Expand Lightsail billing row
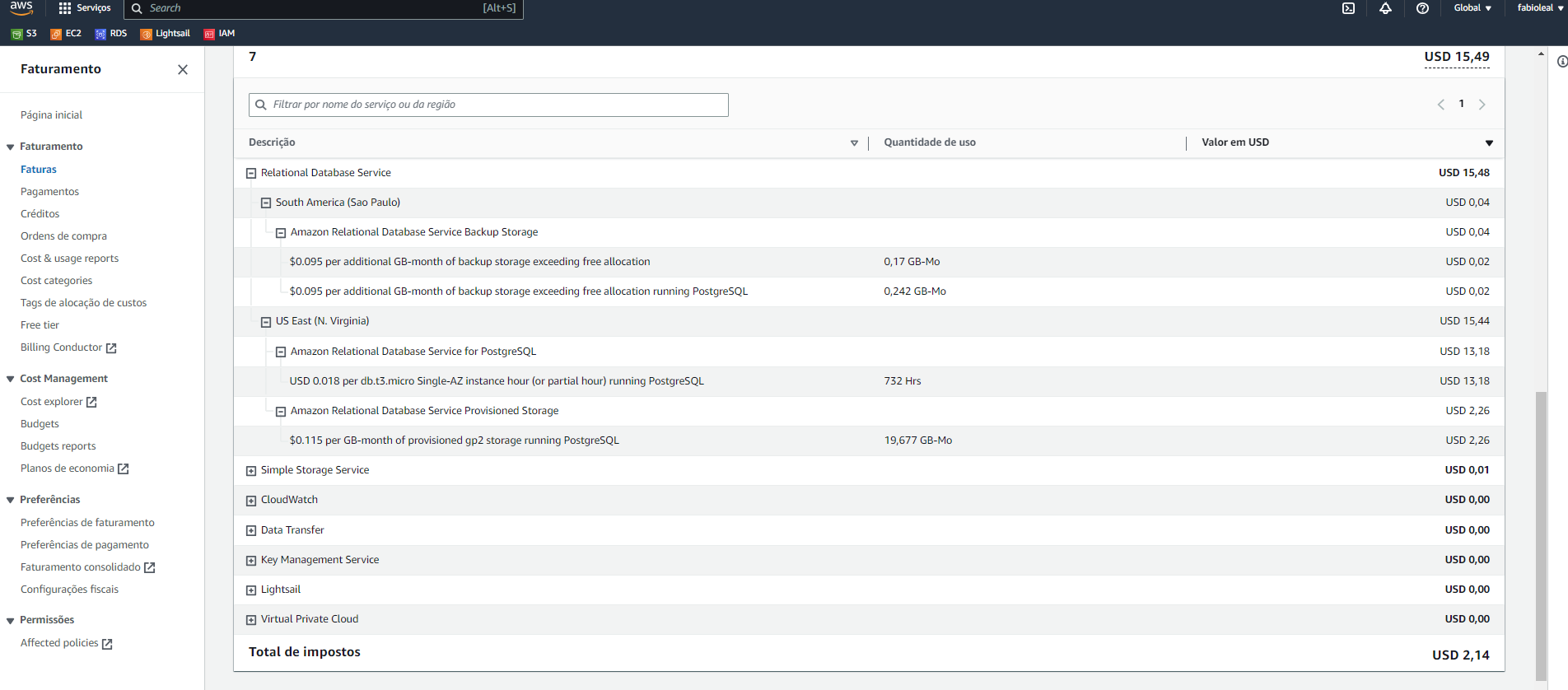This screenshot has height=690, width=1568. click(251, 590)
